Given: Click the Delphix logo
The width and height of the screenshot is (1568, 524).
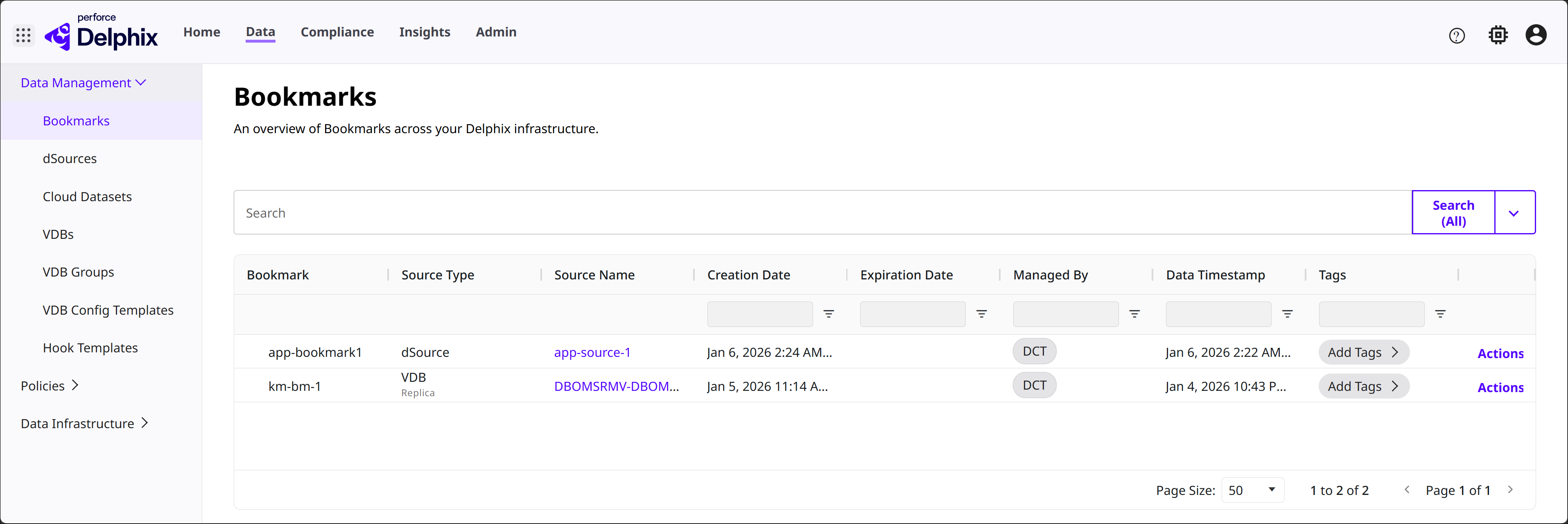Looking at the screenshot, I should click(x=102, y=34).
